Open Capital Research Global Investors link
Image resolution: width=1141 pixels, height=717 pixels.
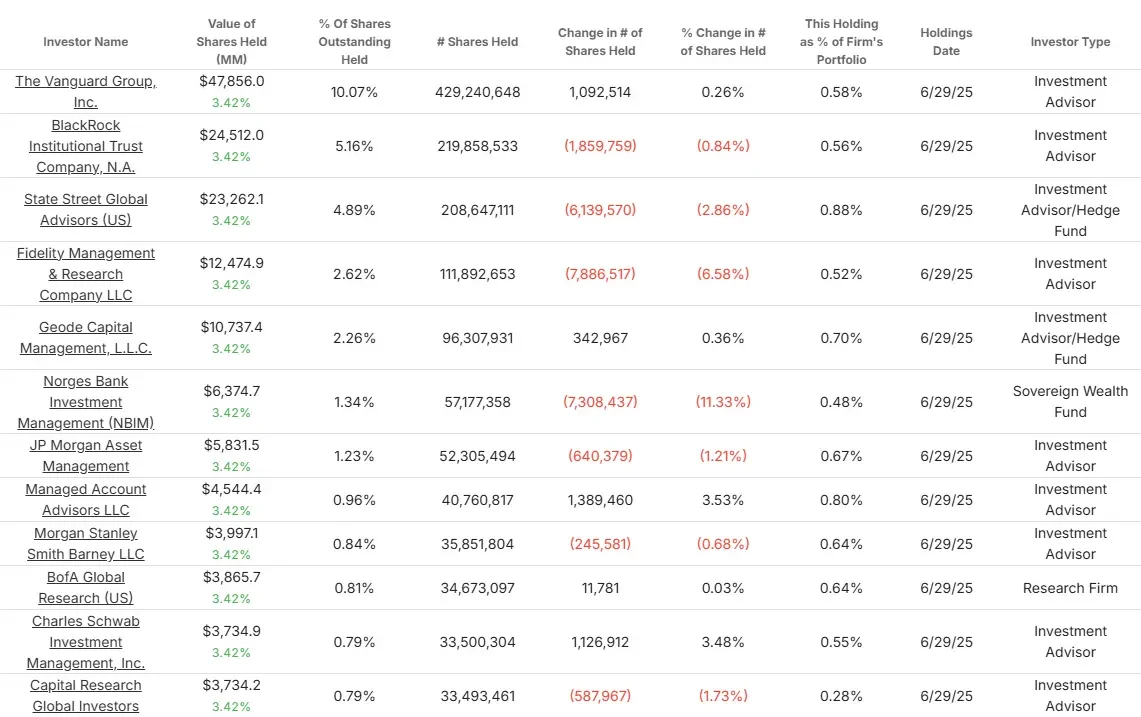coord(86,696)
